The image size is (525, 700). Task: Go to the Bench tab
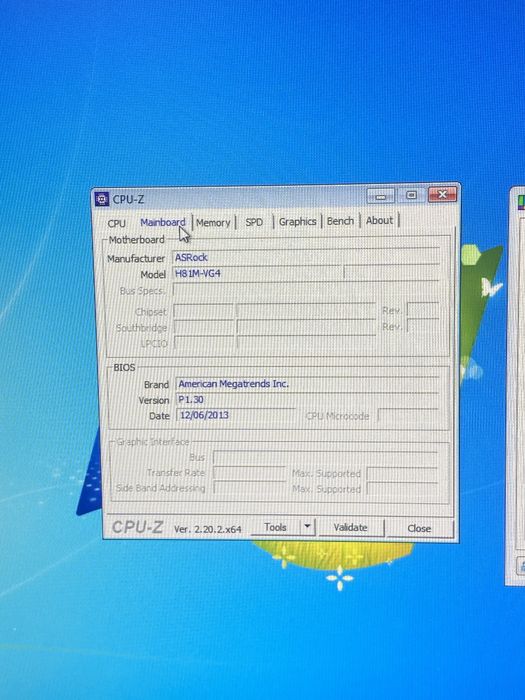[x=340, y=221]
